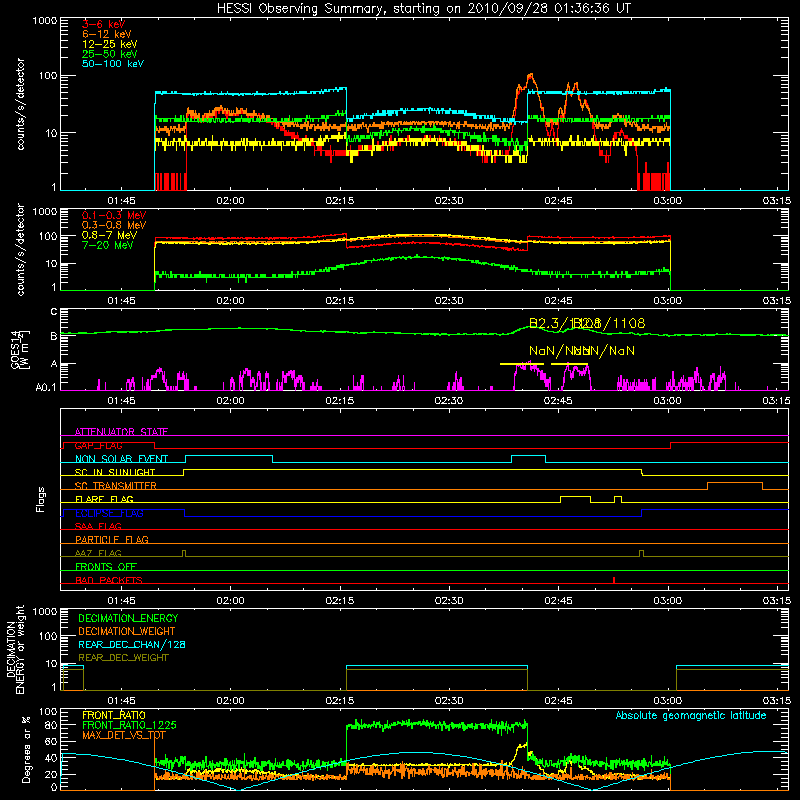Click the first yellow GOES flare interval bar
Screen dimensions: 800x800
[x=521, y=364]
